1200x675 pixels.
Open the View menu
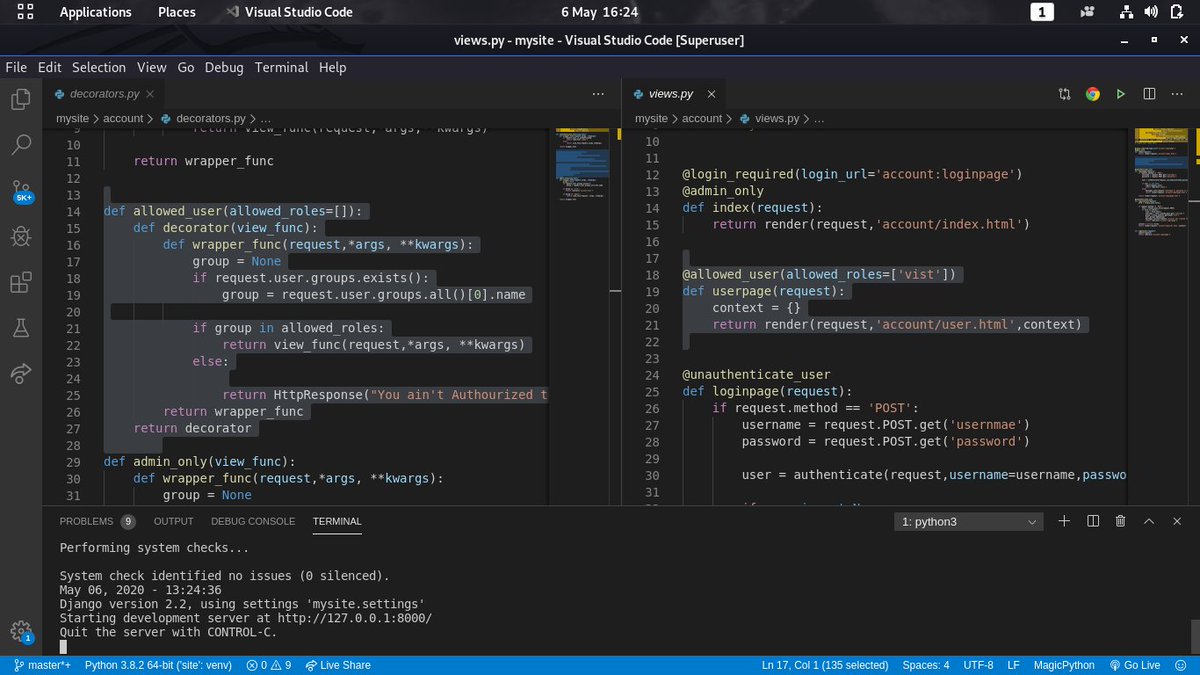point(152,67)
